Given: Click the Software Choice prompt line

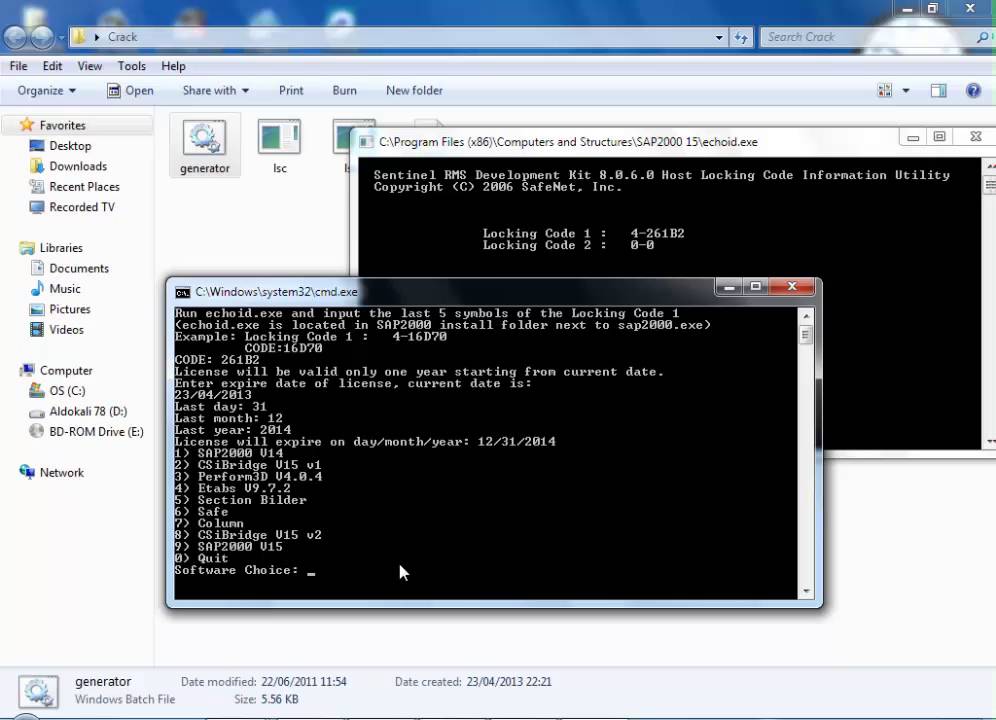Looking at the screenshot, I should click(x=245, y=570).
